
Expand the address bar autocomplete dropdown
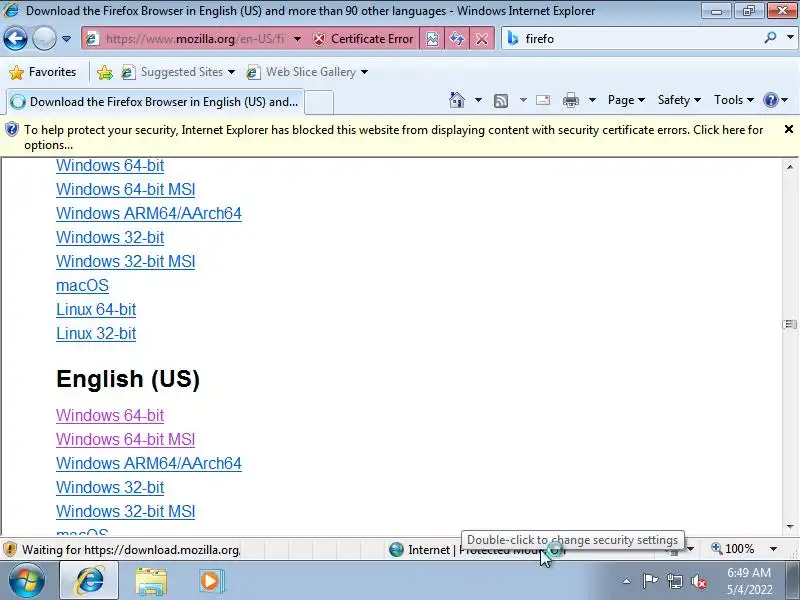point(297,39)
